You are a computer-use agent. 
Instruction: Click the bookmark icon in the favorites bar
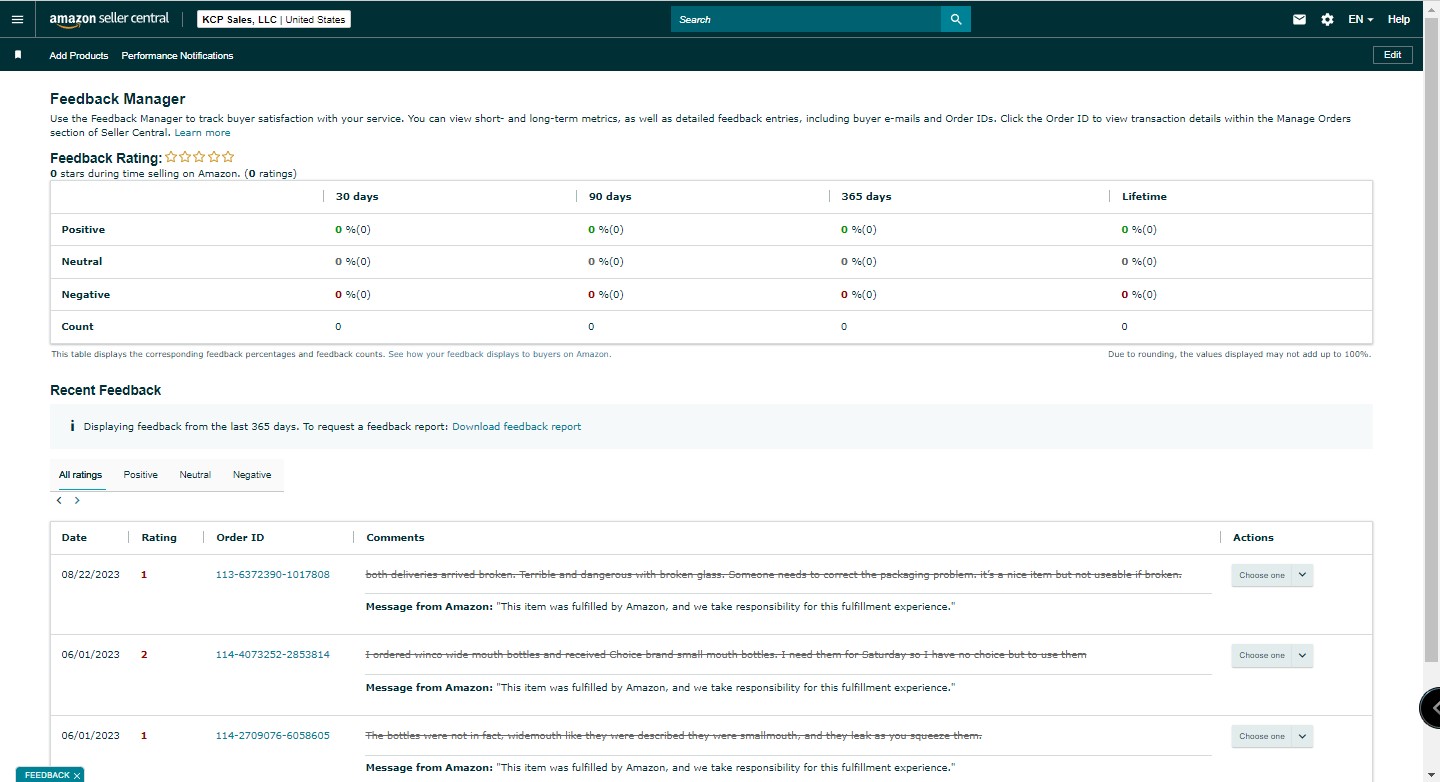pyautogui.click(x=17, y=55)
